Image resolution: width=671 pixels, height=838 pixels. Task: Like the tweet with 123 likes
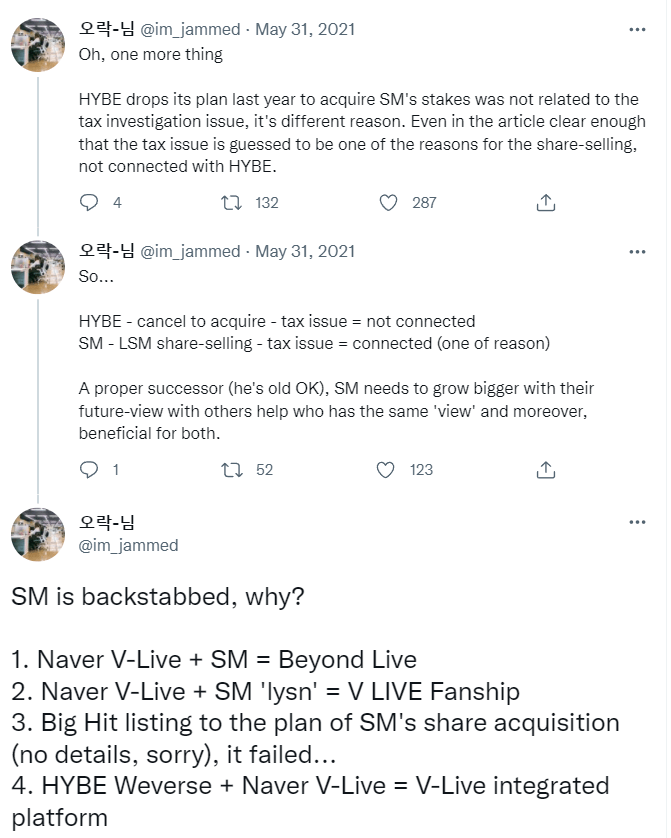[x=390, y=469]
